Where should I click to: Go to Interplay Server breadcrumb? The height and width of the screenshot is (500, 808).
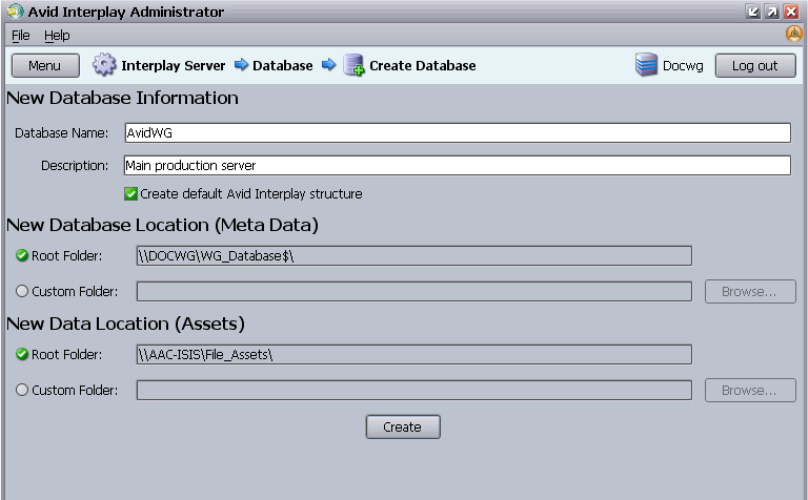(x=173, y=65)
